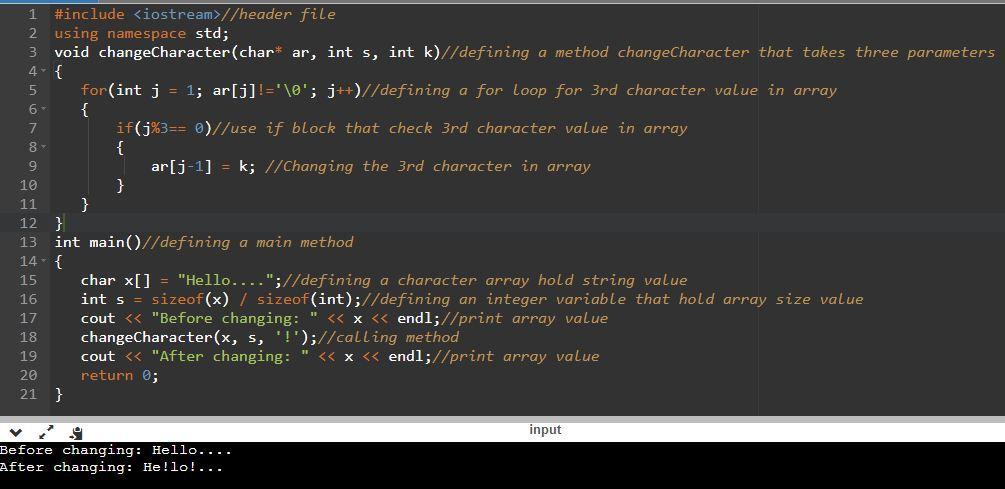The image size is (1005, 489).
Task: Click the "changeCharacter(x, s, '!')" call
Action: pos(194,337)
